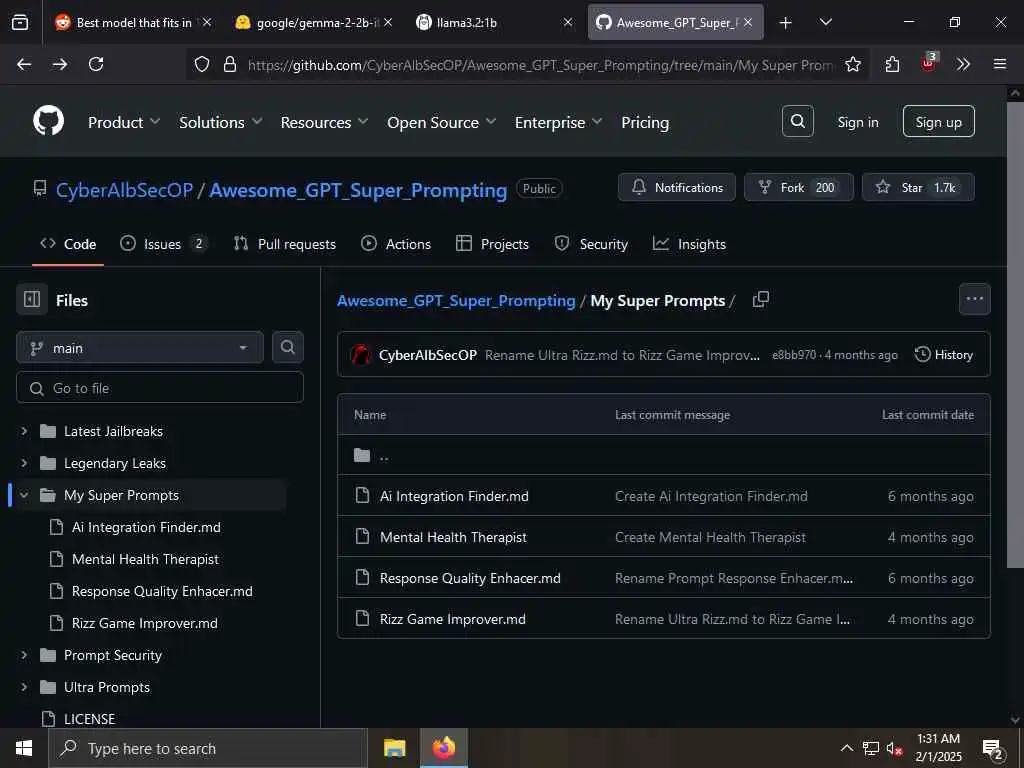Image resolution: width=1024 pixels, height=768 pixels.
Task: Click the copy path icon beside My Super Prompts
Action: (x=761, y=300)
